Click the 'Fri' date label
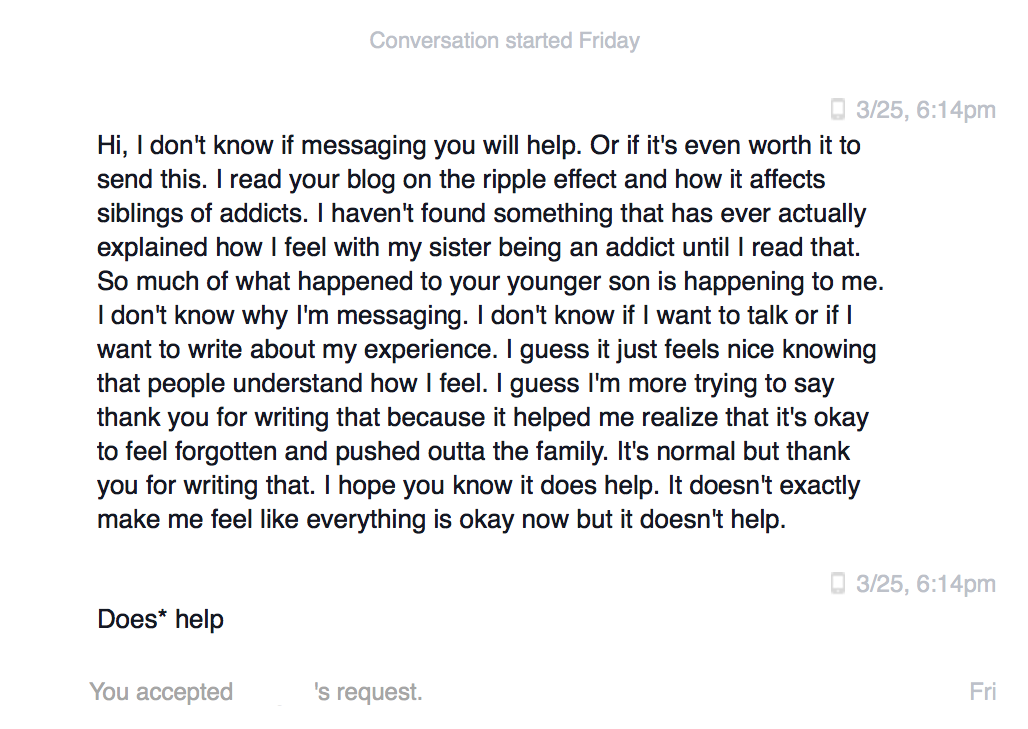Screen dimensions: 1028x729 [982, 692]
